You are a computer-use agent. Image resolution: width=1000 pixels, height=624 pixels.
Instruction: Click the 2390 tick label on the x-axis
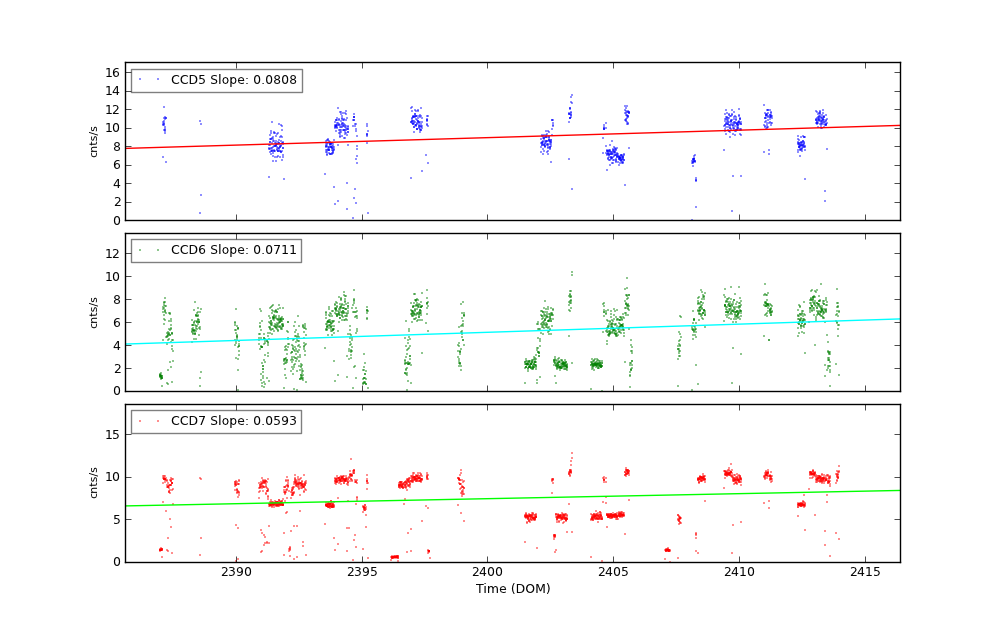(236, 572)
